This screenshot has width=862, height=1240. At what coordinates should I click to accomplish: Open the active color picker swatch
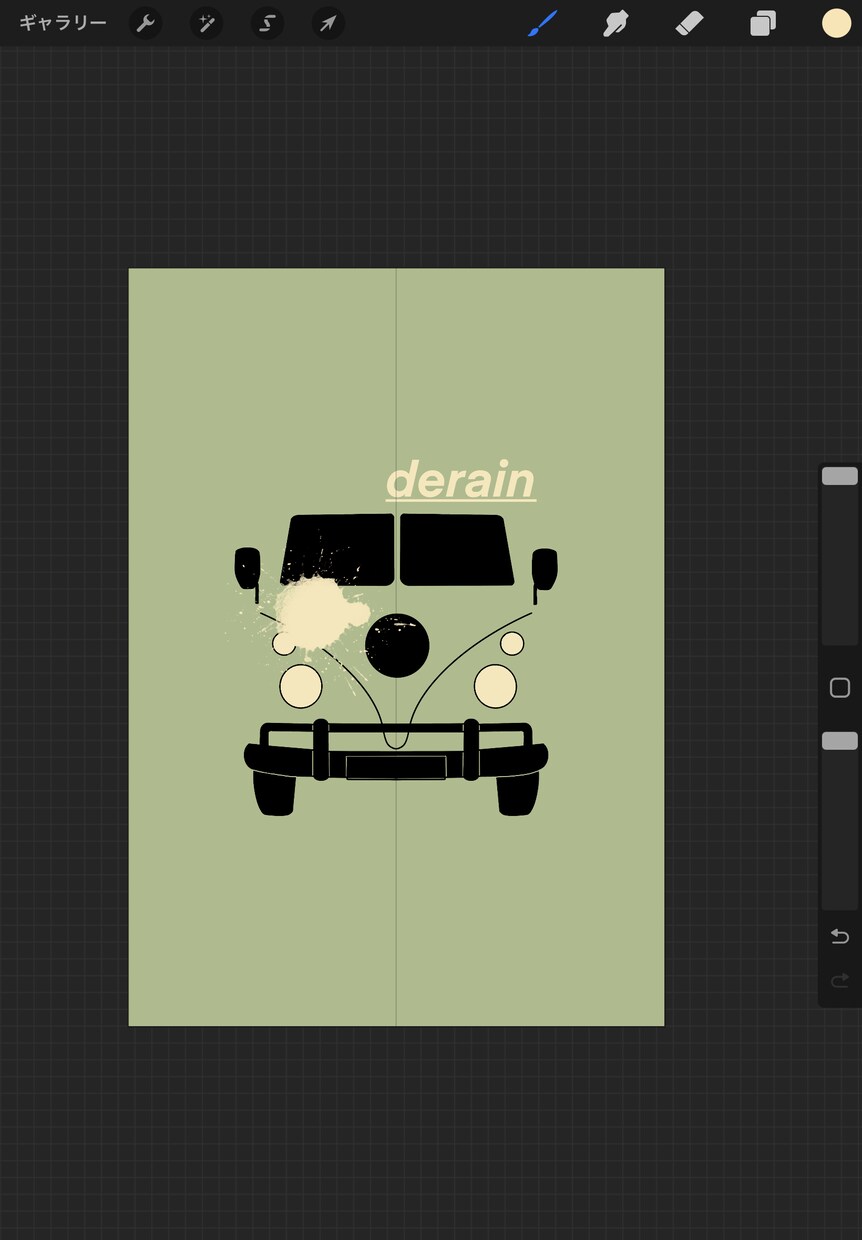pyautogui.click(x=836, y=23)
